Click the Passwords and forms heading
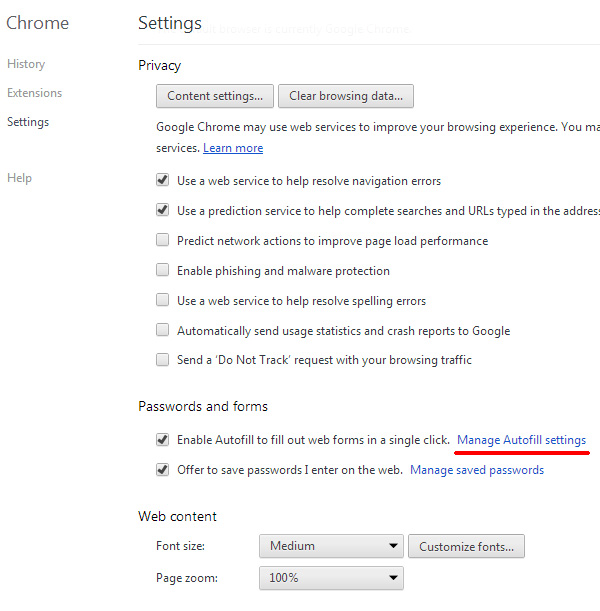 coord(203,406)
